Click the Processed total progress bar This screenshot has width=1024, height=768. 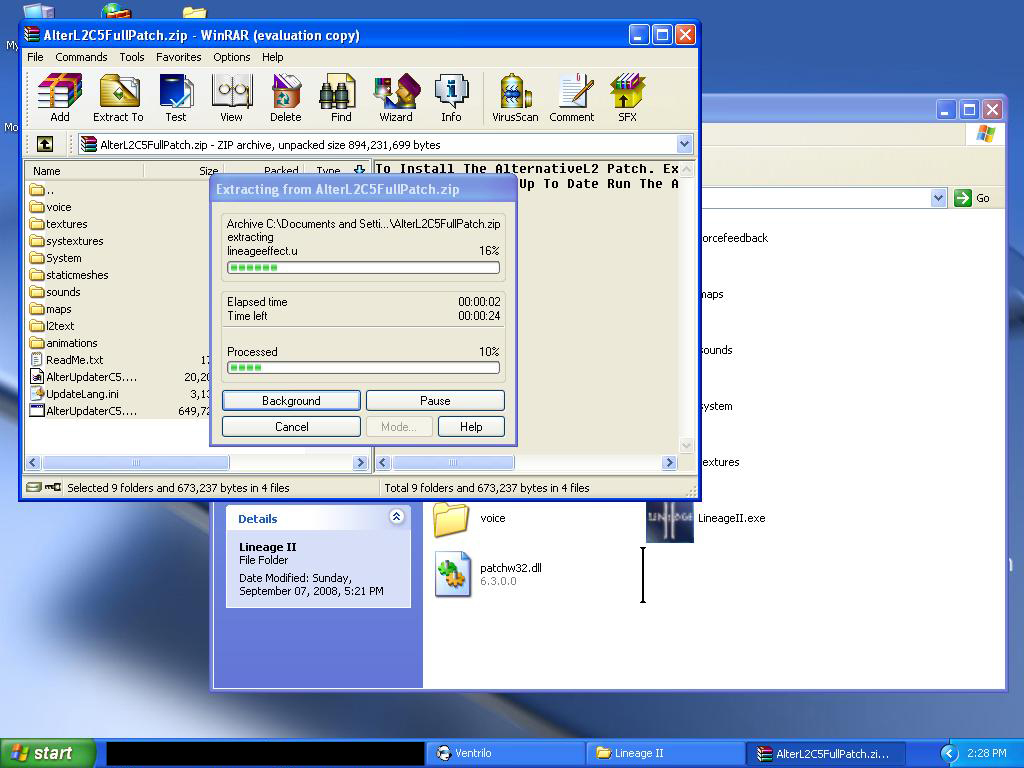point(363,368)
